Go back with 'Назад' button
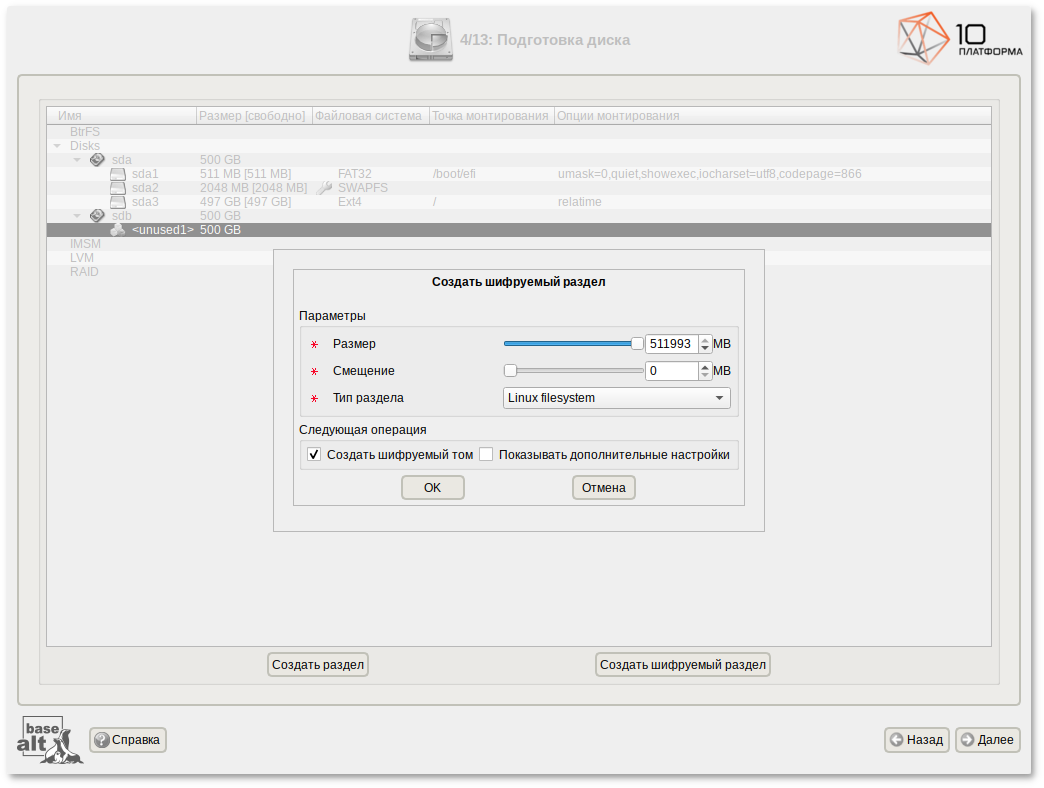The height and width of the screenshot is (788, 1044). [x=917, y=740]
